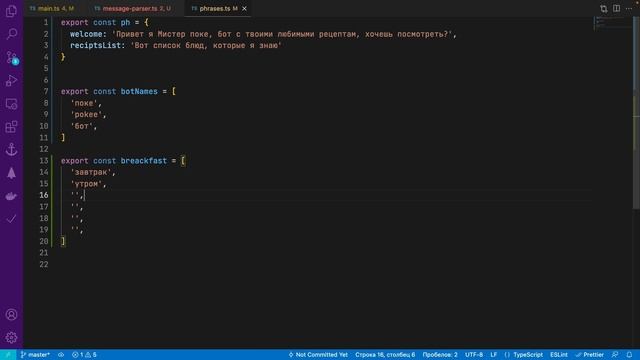Select the phrases.ts tab

(x=215, y=9)
